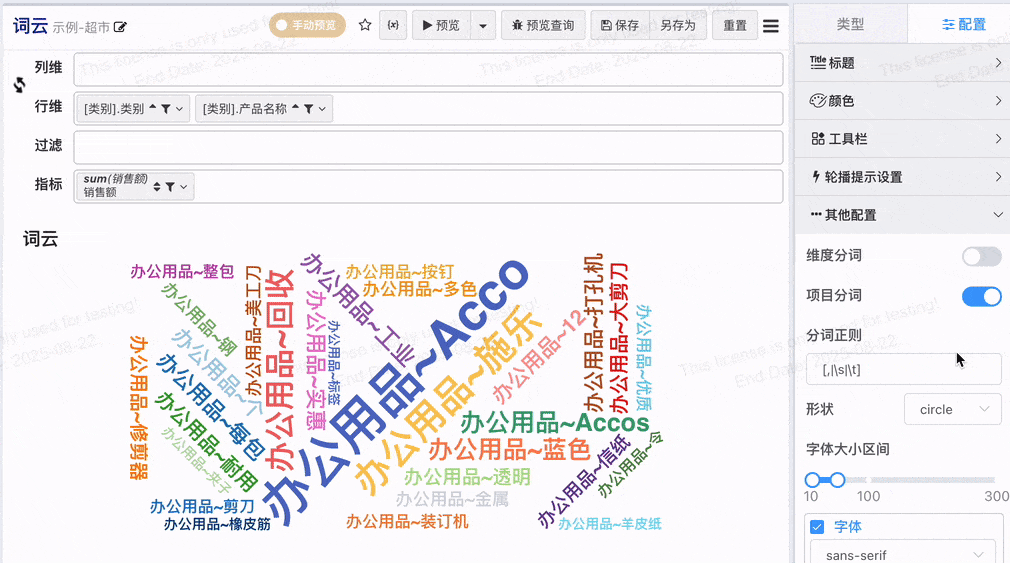Toggle the manual preview switch

click(x=307, y=25)
